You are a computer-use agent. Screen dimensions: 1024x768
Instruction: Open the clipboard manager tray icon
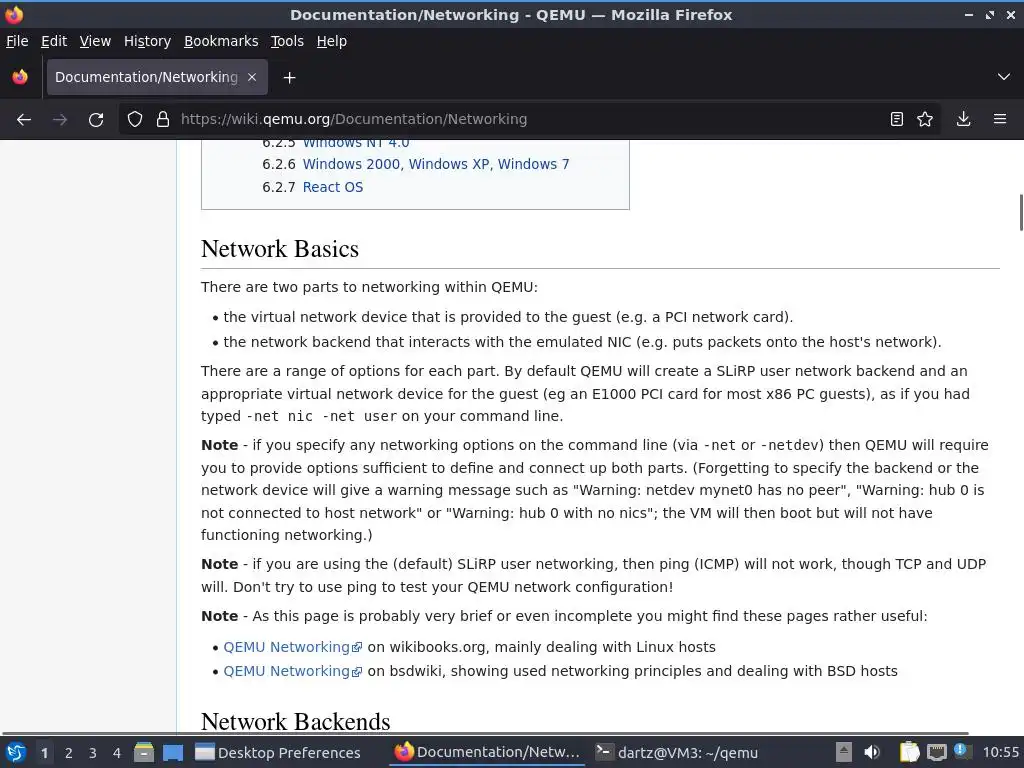tap(909, 752)
